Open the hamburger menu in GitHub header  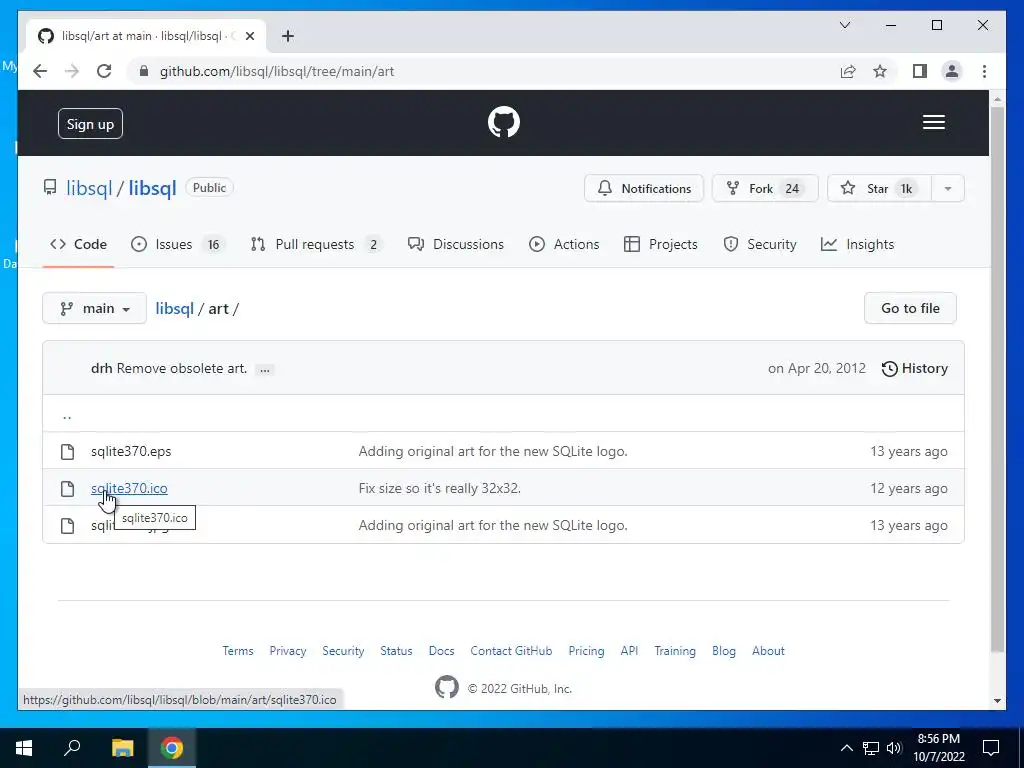(934, 122)
